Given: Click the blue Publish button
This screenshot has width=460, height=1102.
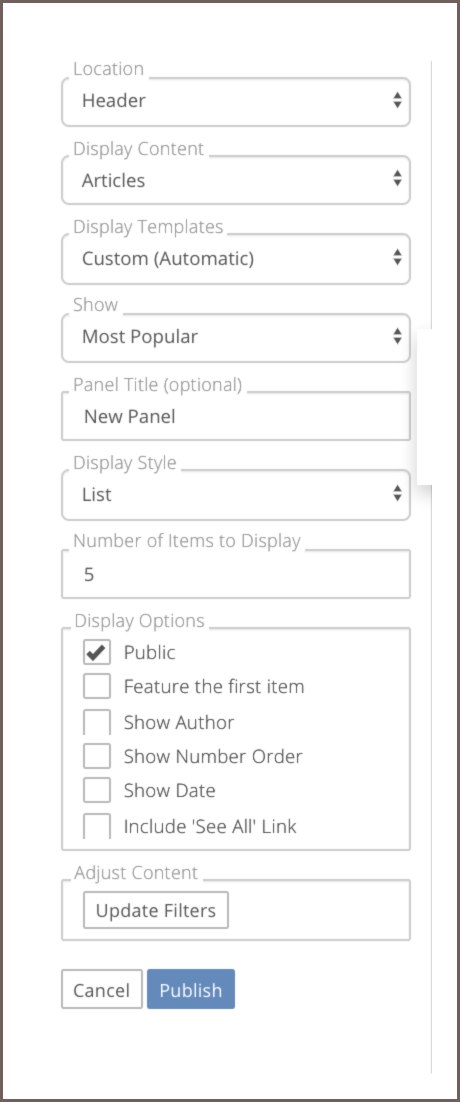Looking at the screenshot, I should [x=191, y=990].
